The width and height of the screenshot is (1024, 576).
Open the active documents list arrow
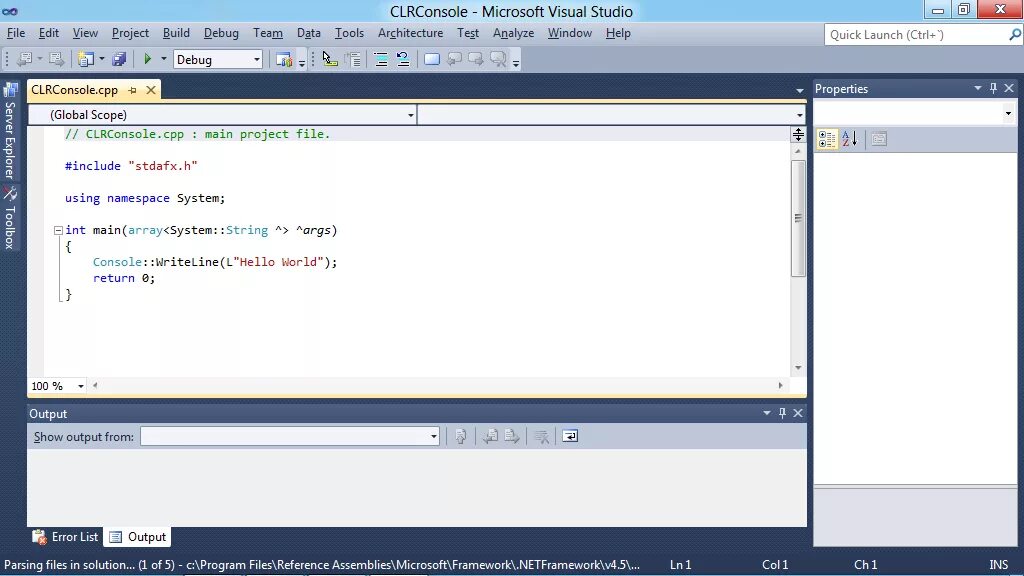click(799, 90)
